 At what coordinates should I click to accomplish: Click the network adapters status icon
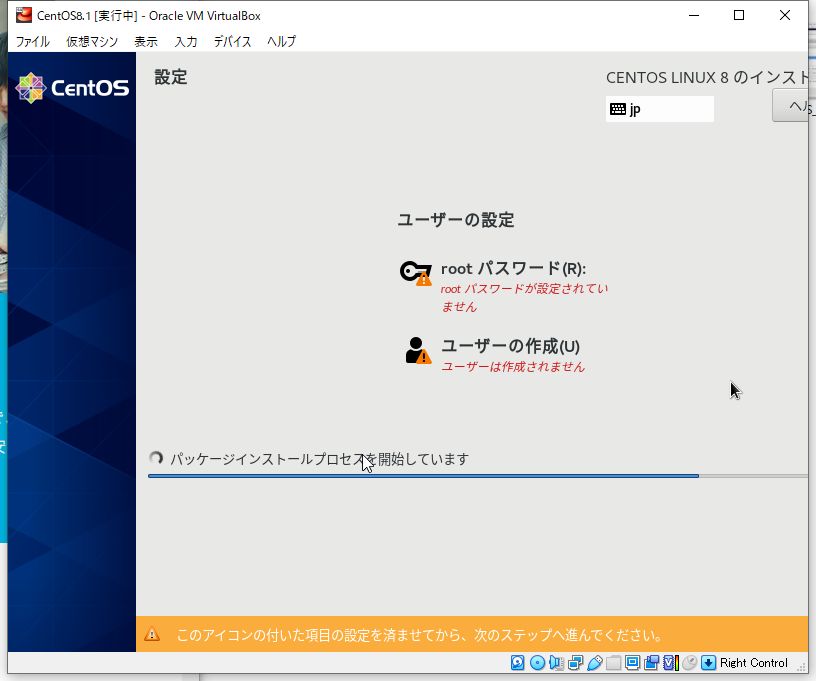[x=576, y=662]
